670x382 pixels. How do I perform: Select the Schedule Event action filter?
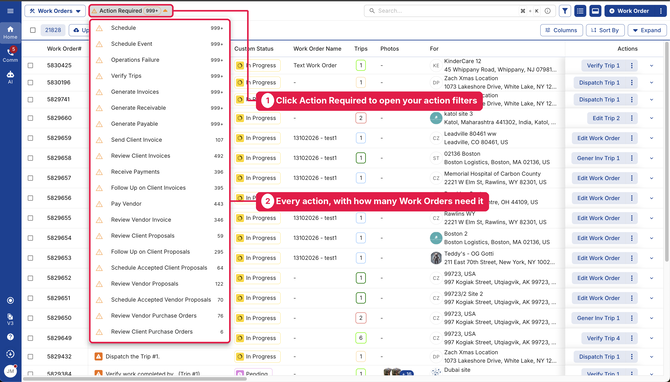(160, 44)
